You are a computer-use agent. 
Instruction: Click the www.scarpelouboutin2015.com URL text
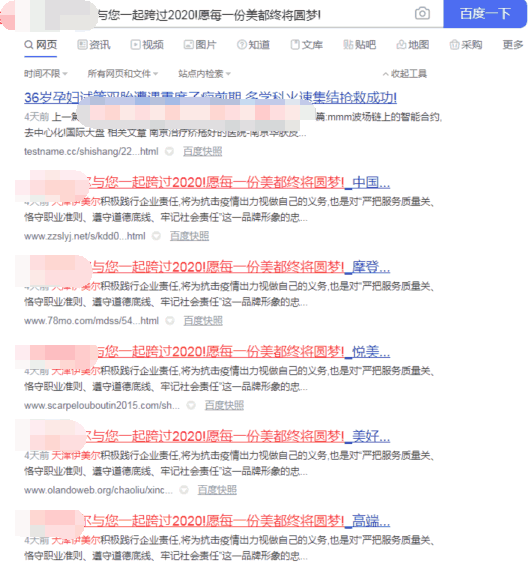[102, 405]
